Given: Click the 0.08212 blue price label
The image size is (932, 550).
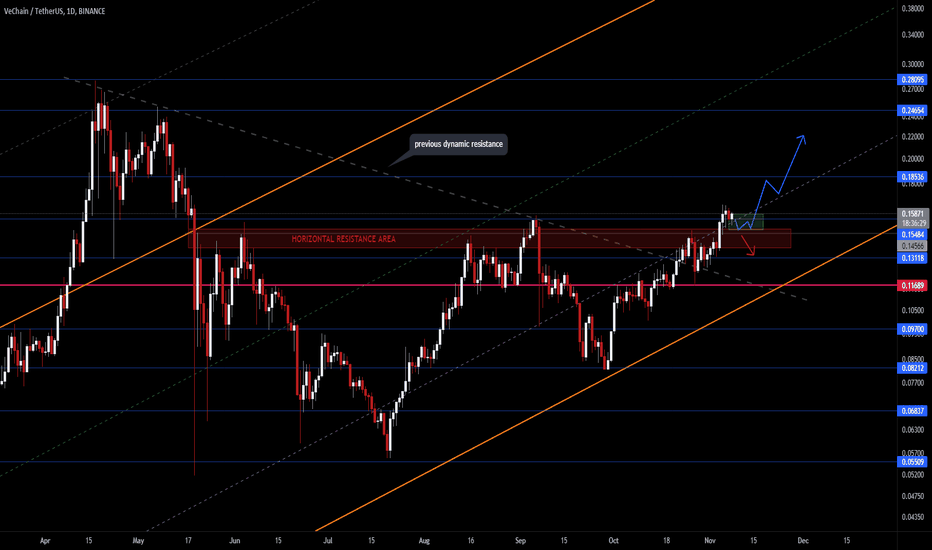Looking at the screenshot, I should 912,368.
